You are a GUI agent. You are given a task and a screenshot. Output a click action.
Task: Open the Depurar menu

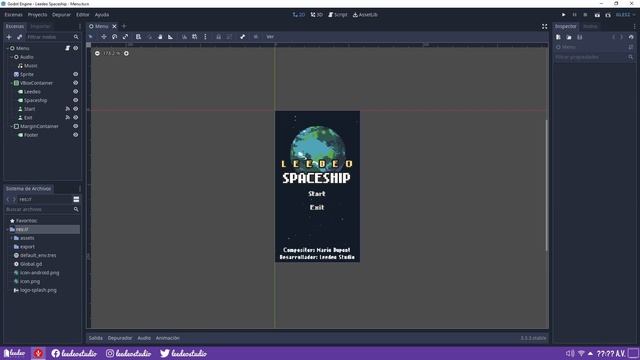[61, 15]
